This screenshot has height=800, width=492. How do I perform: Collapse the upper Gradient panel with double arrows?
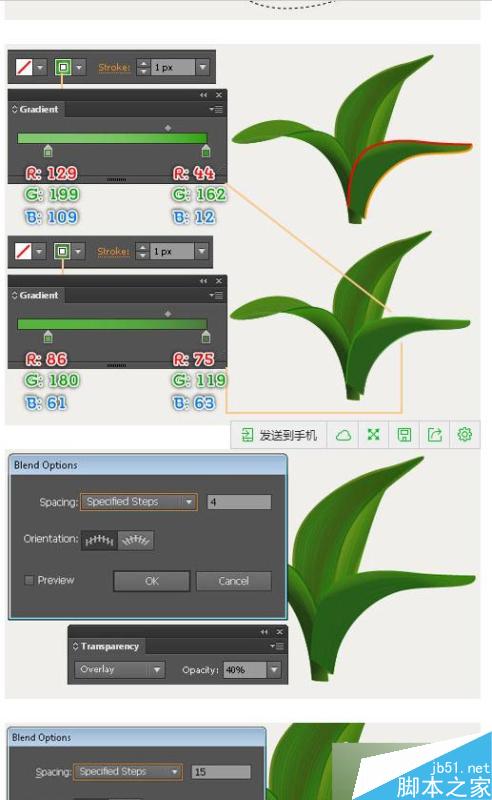click(204, 95)
